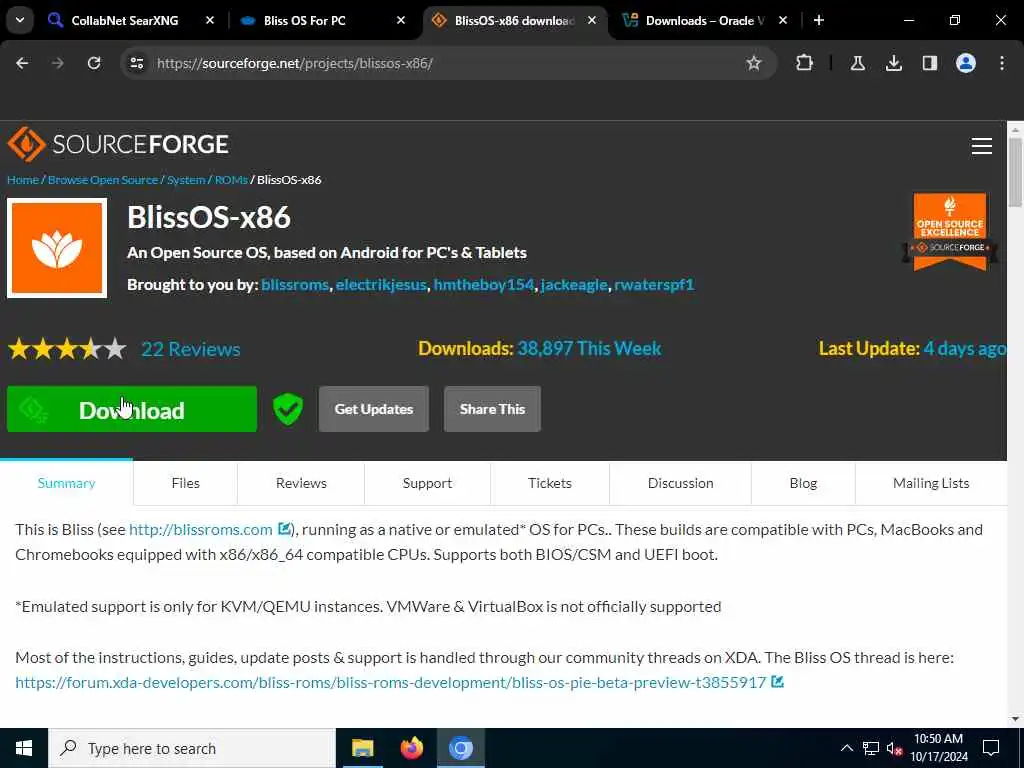Open File Explorer from the taskbar
This screenshot has width=1024, height=768.
(x=362, y=748)
